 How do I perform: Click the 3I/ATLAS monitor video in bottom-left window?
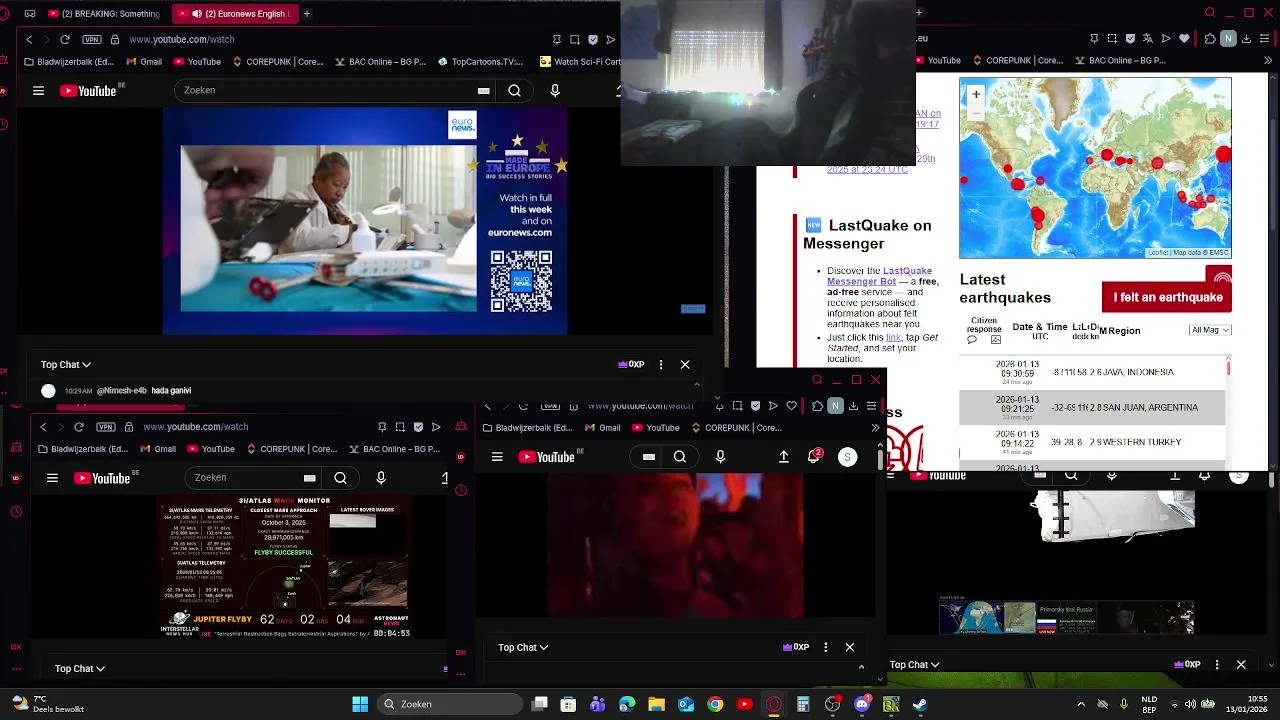pyautogui.click(x=285, y=567)
